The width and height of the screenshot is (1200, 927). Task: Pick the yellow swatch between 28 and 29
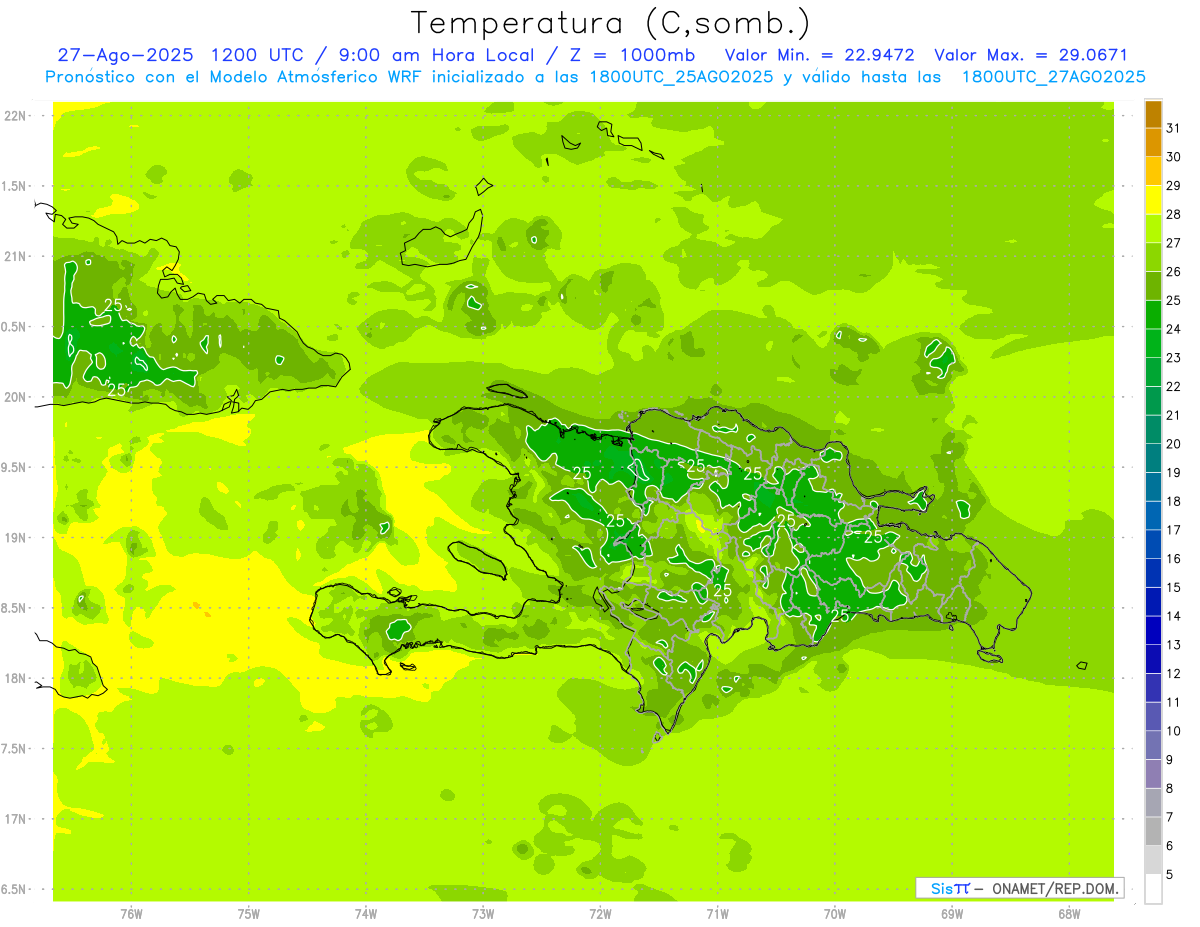coord(1153,200)
